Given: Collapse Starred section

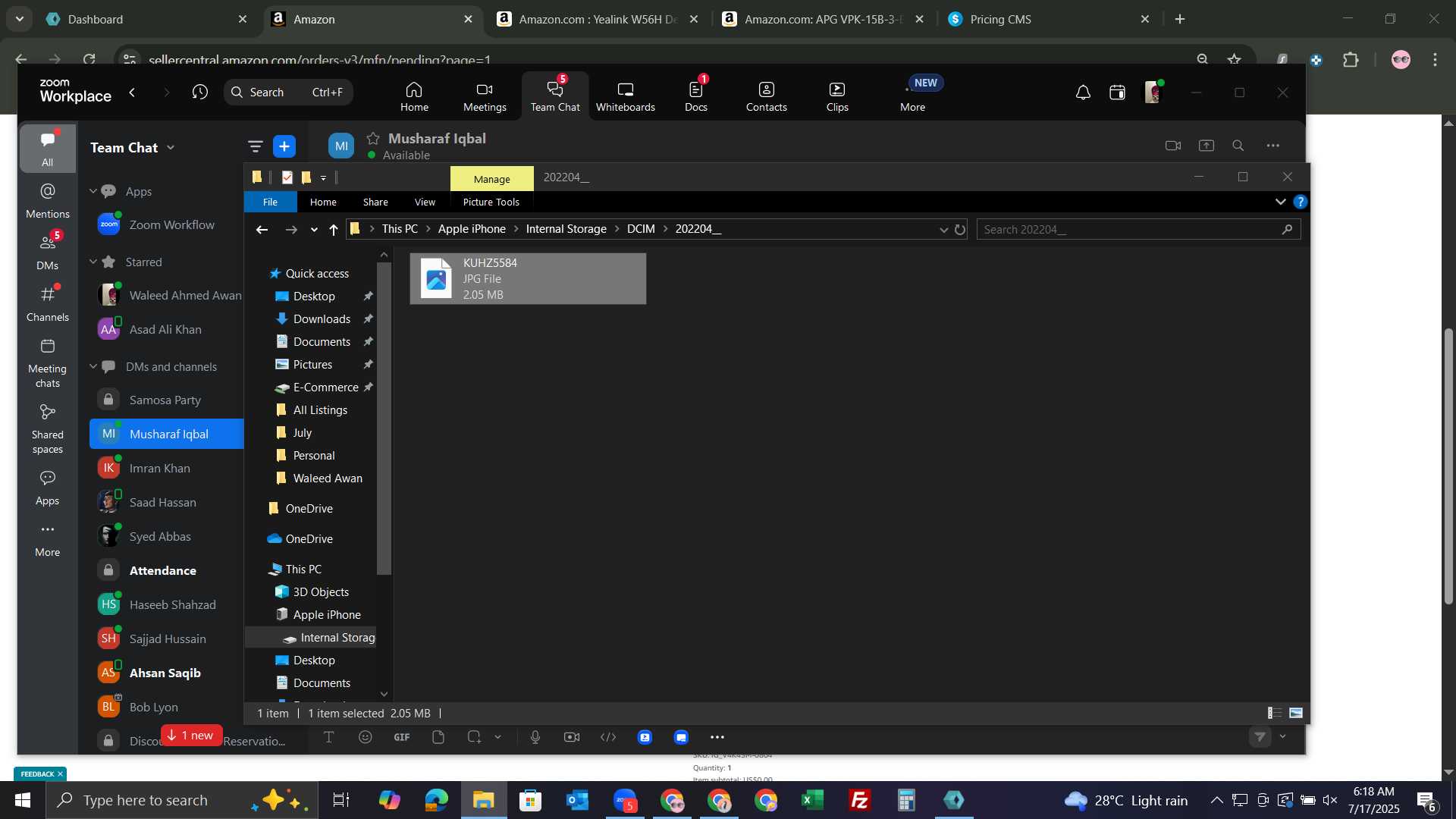Looking at the screenshot, I should pyautogui.click(x=93, y=262).
